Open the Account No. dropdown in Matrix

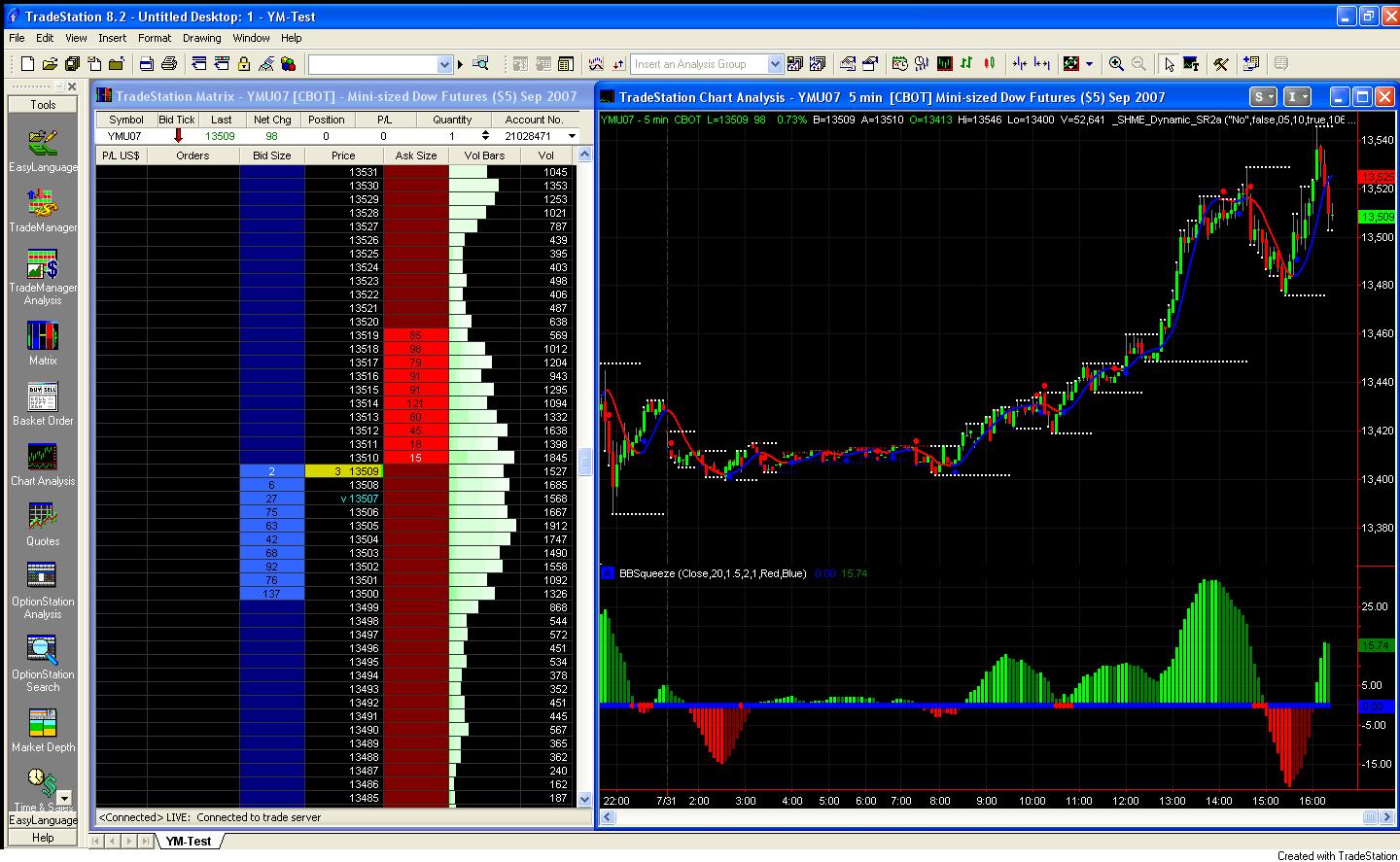coord(572,136)
